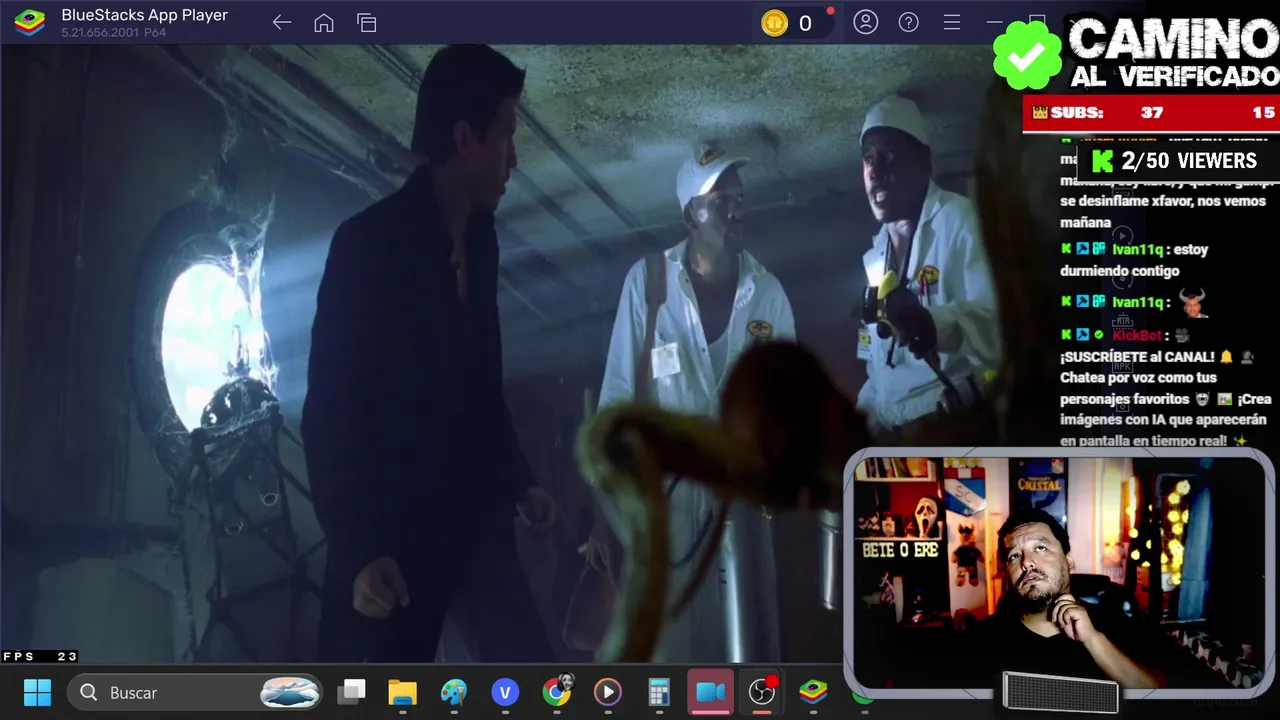
Task: Click the FPS counter overlay
Action: 40,657
